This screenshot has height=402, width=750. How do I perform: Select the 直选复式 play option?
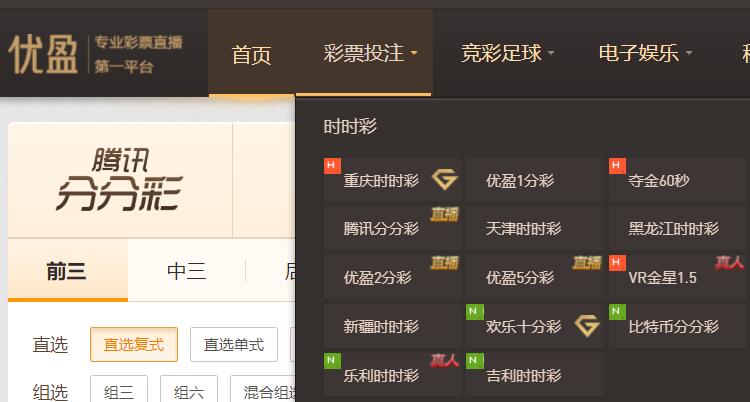tap(134, 345)
